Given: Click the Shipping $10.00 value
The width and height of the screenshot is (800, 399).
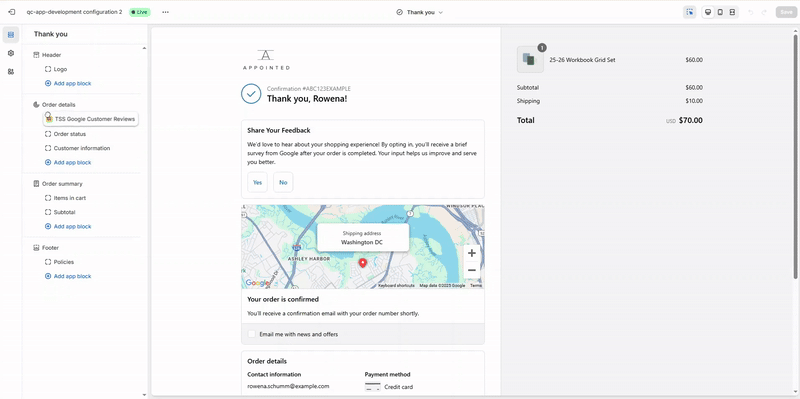Looking at the screenshot, I should (694, 101).
